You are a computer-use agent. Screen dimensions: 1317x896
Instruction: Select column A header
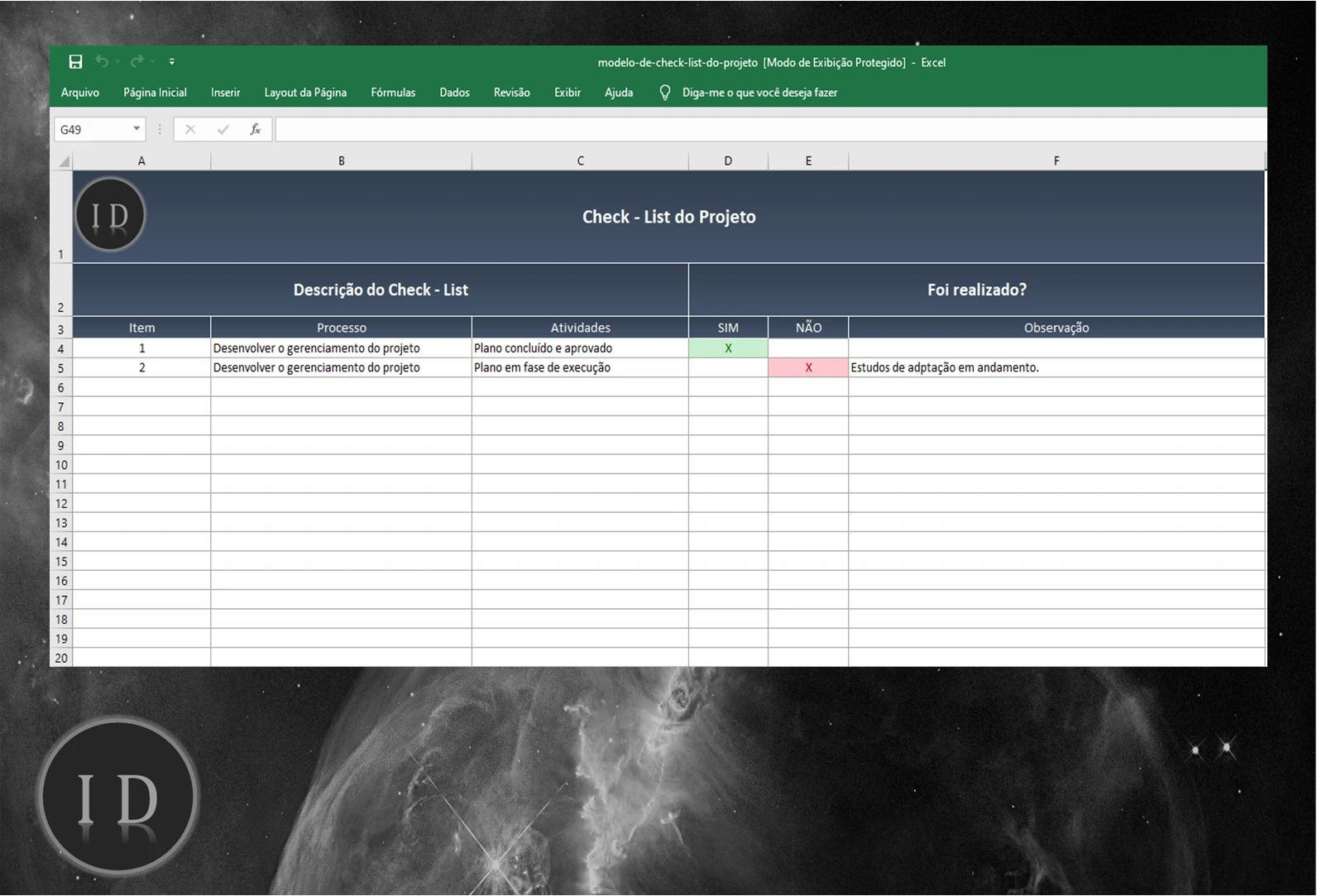click(141, 161)
